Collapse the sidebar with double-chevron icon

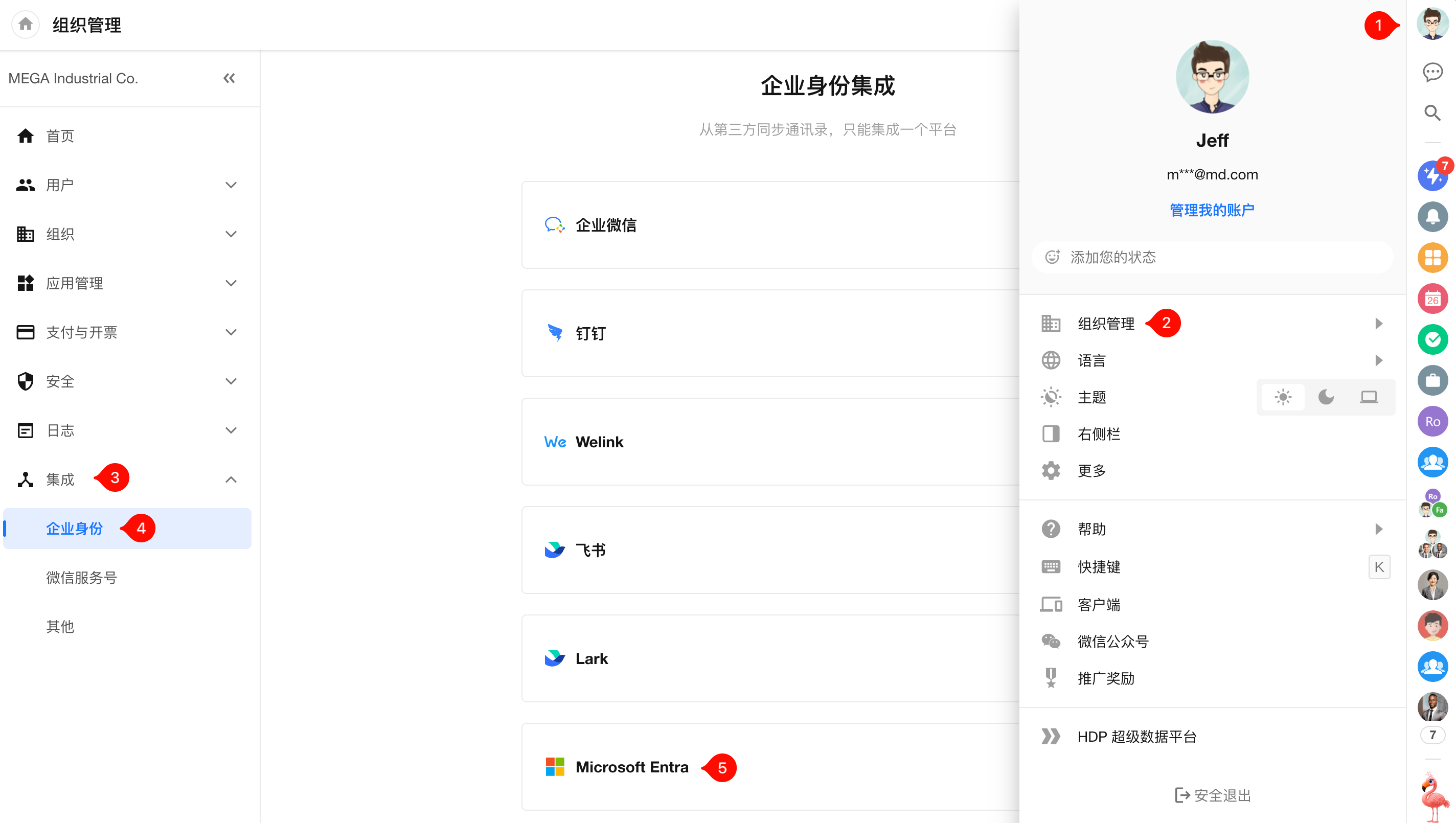point(229,78)
